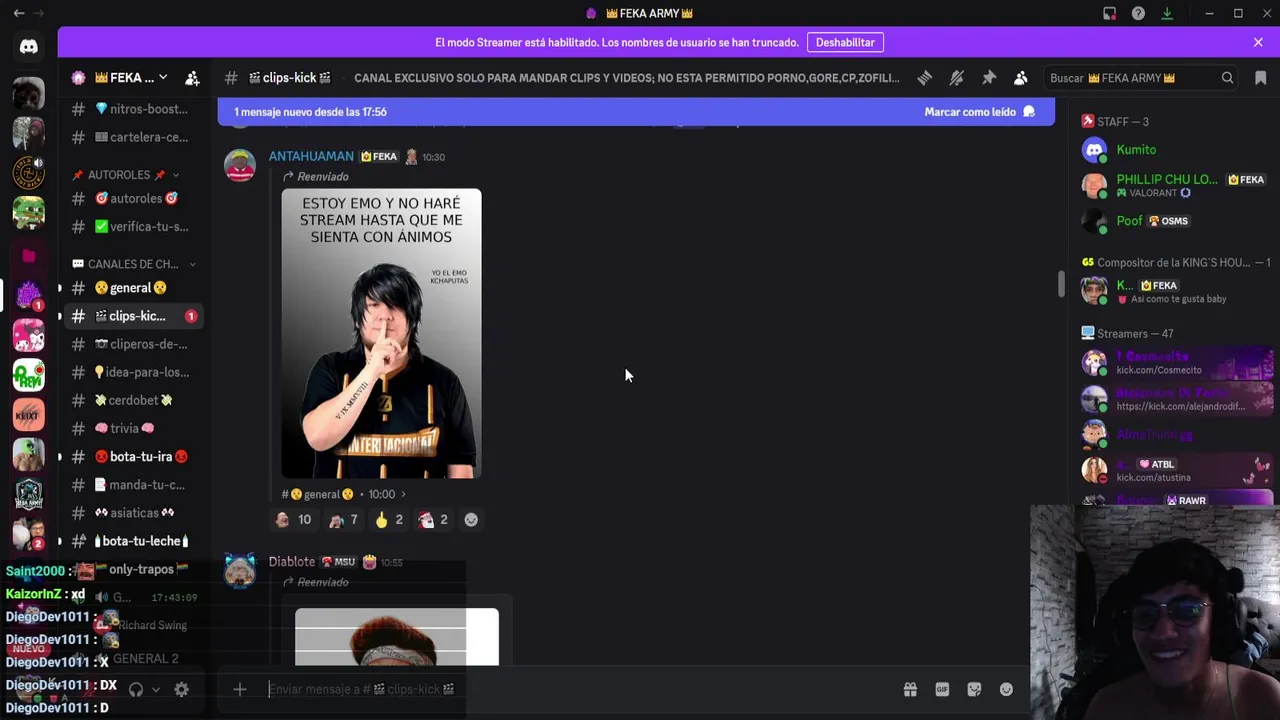Open the emoji picker icon
1280x720 pixels.
click(x=1006, y=689)
